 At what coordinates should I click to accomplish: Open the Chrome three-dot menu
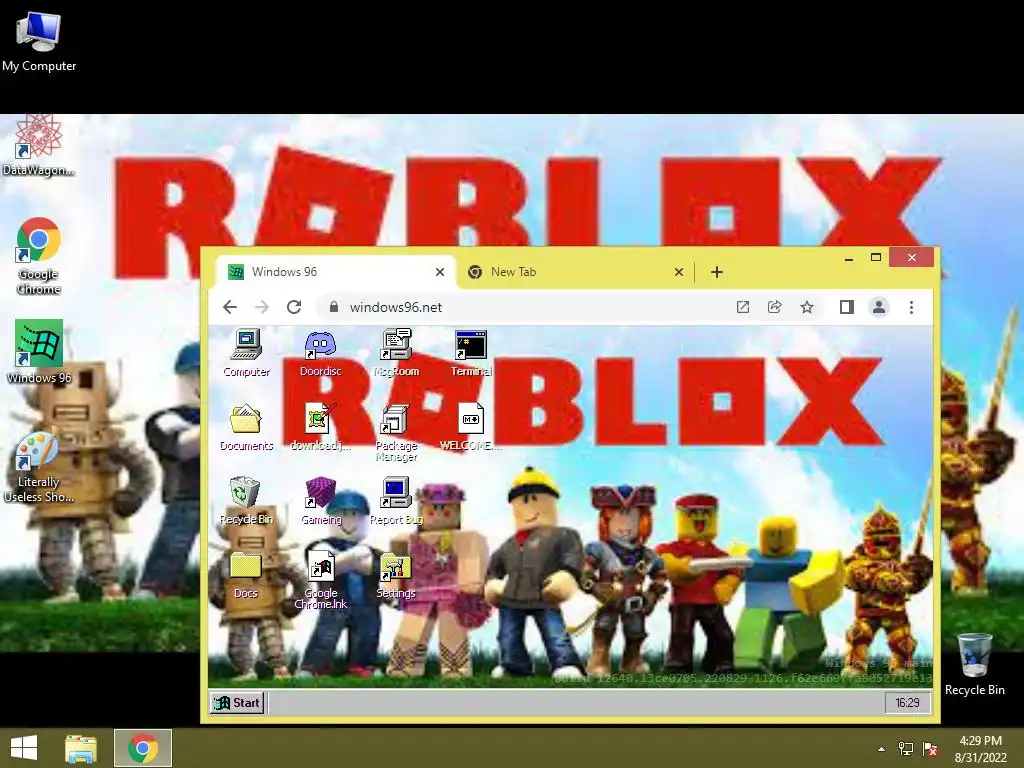click(912, 307)
